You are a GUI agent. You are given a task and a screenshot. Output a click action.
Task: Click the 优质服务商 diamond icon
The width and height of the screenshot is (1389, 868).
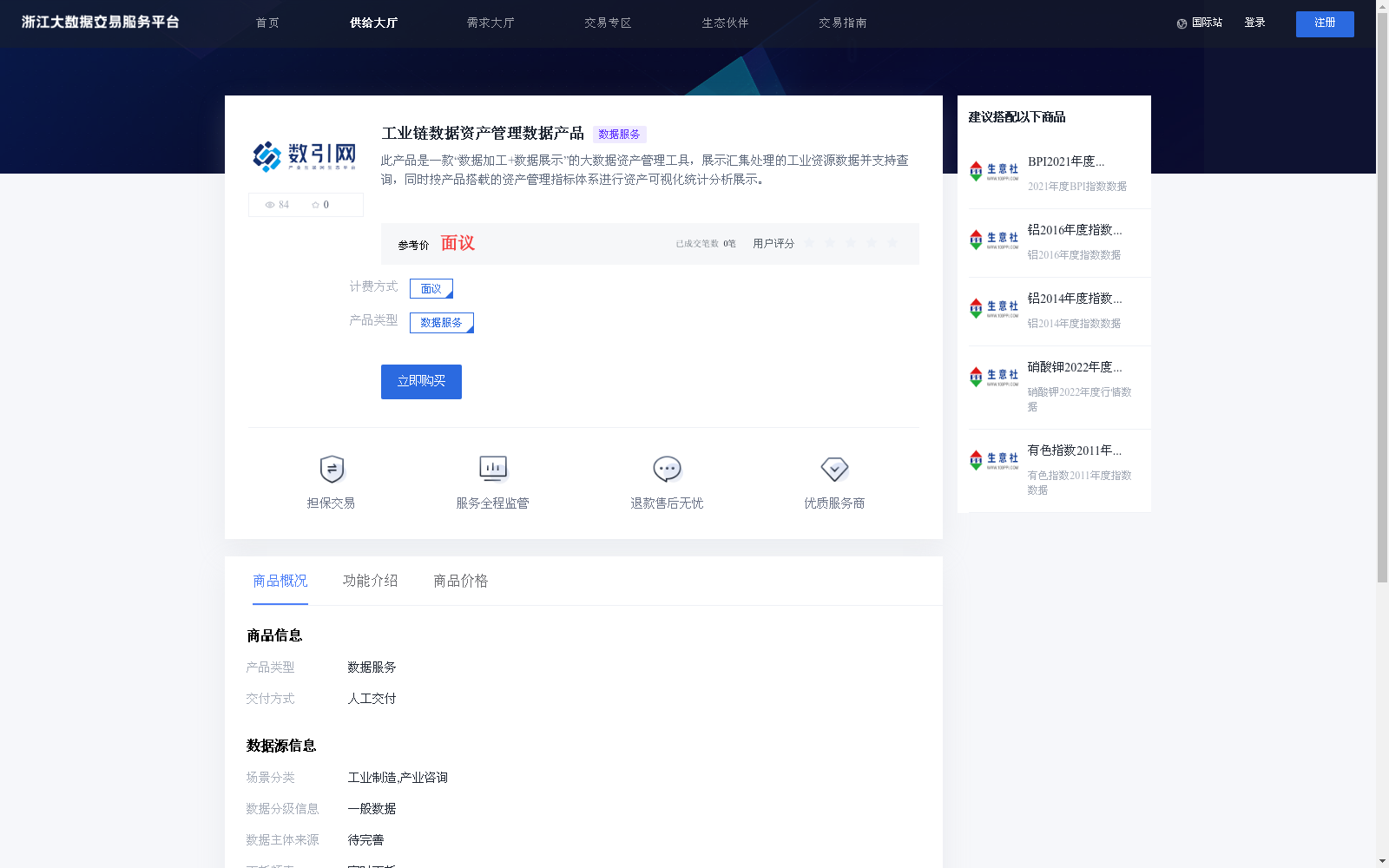[x=834, y=469]
